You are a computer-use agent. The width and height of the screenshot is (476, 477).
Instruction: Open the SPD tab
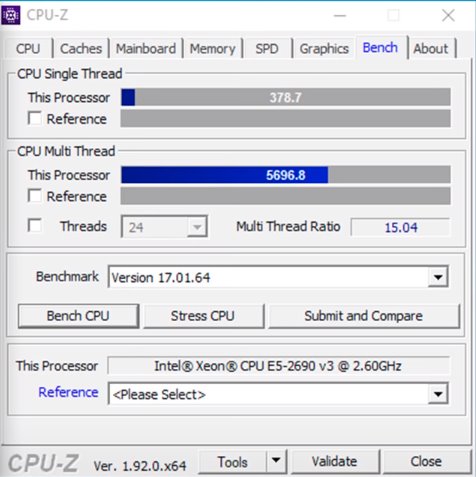coord(267,49)
